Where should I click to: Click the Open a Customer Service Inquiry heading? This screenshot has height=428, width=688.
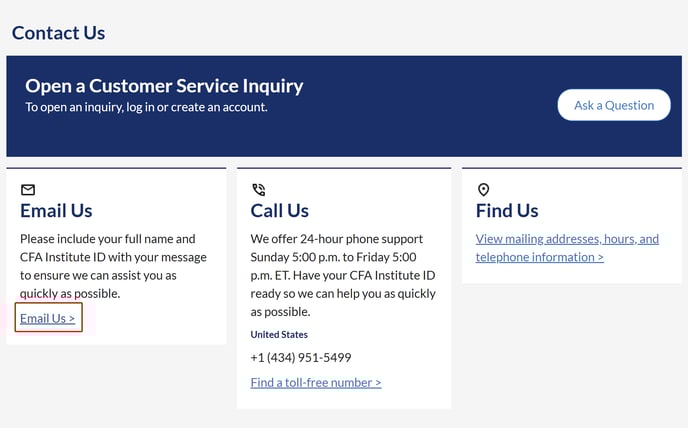coord(164,86)
